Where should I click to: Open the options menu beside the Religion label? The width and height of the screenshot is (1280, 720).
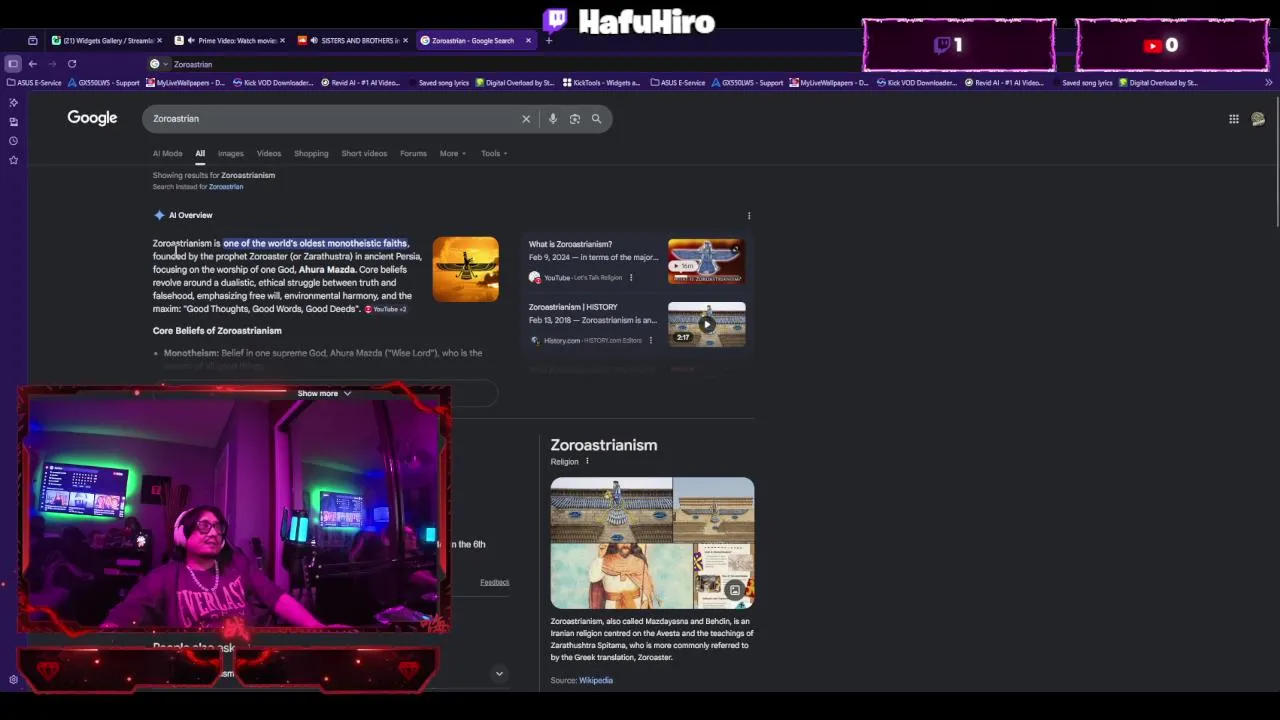click(587, 461)
